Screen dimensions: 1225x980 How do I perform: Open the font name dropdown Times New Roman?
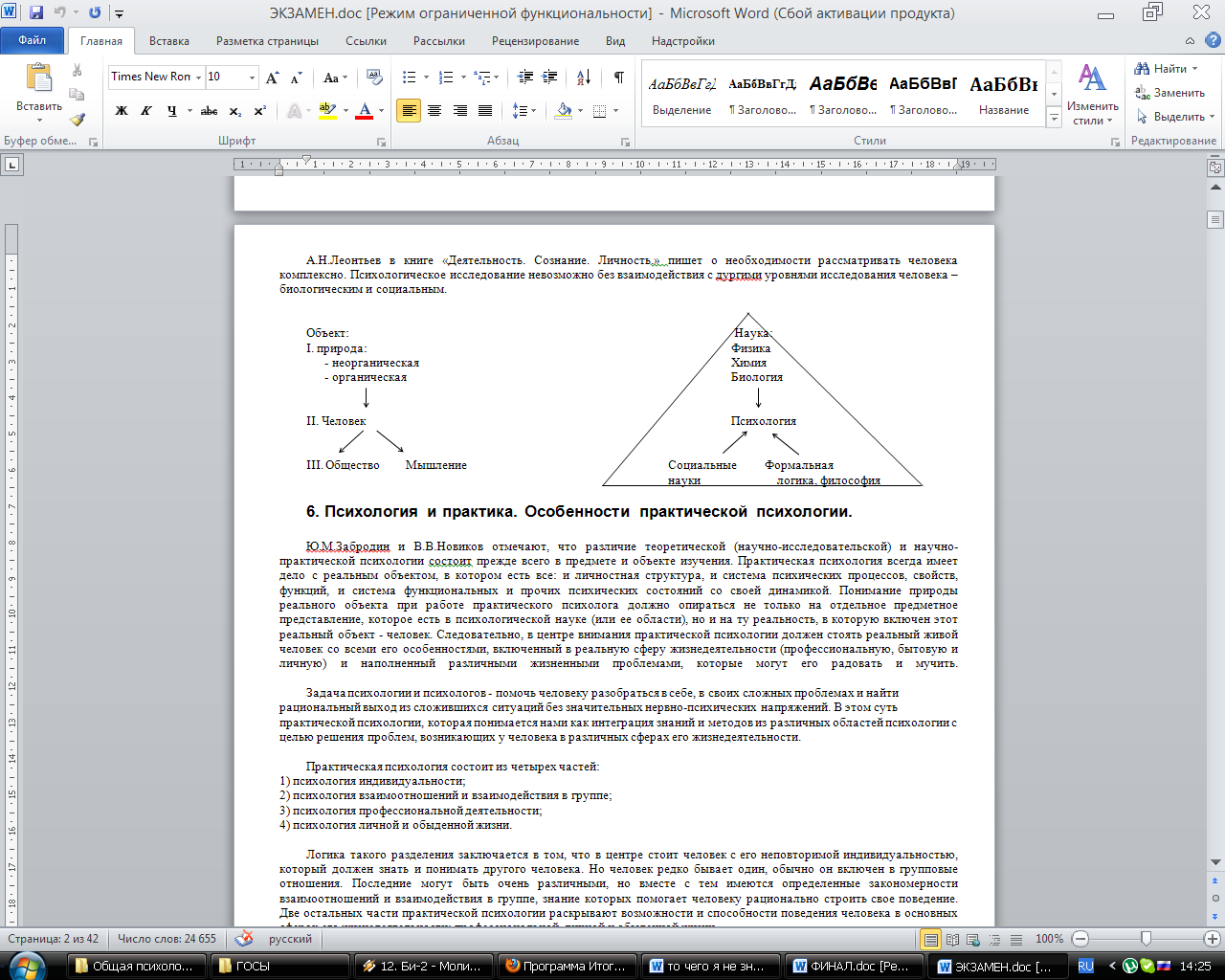pos(199,78)
